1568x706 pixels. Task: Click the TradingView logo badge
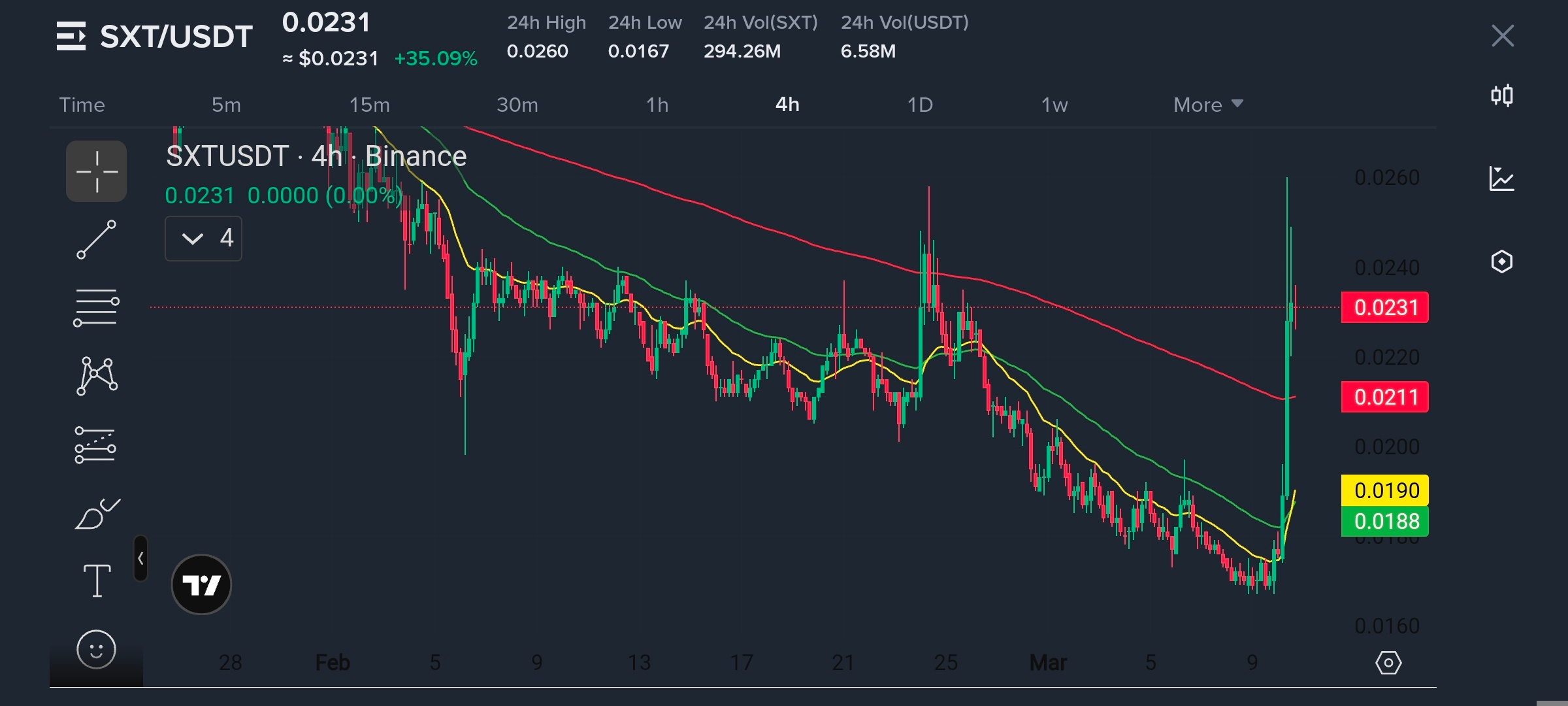point(201,584)
